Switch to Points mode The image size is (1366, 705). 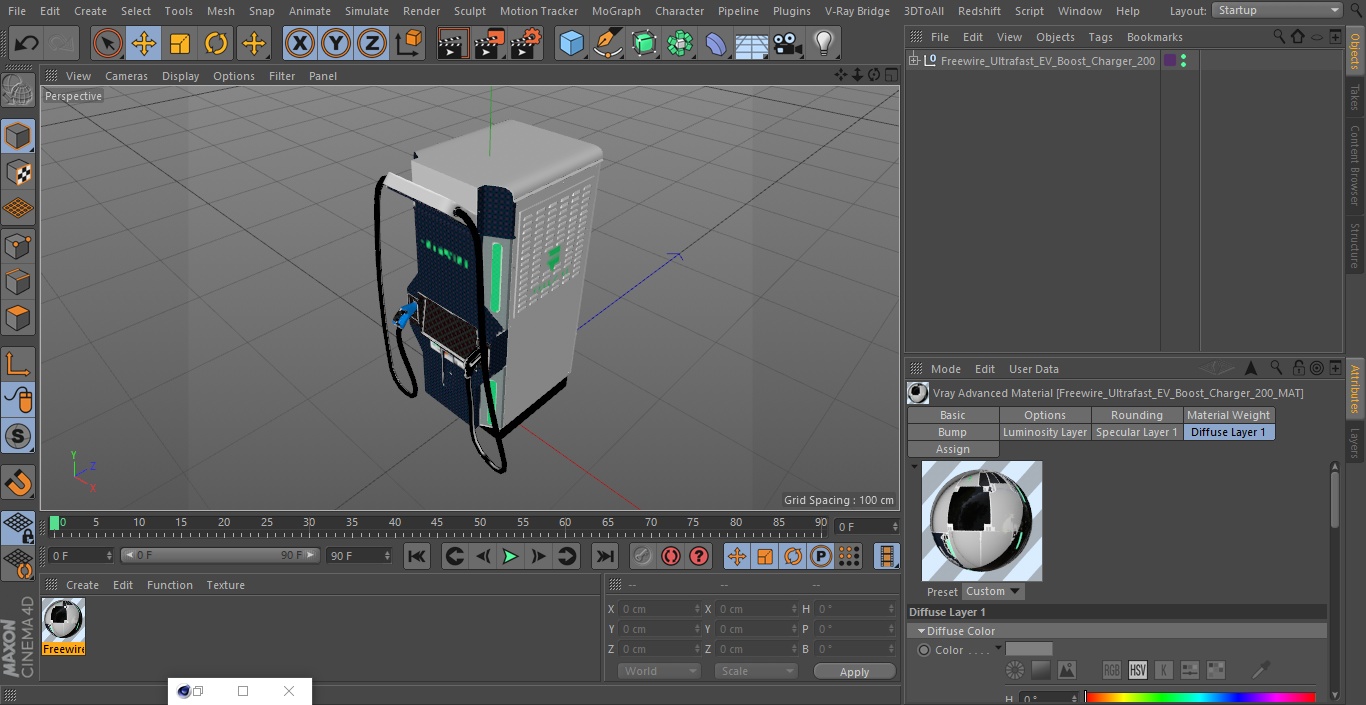[18, 246]
